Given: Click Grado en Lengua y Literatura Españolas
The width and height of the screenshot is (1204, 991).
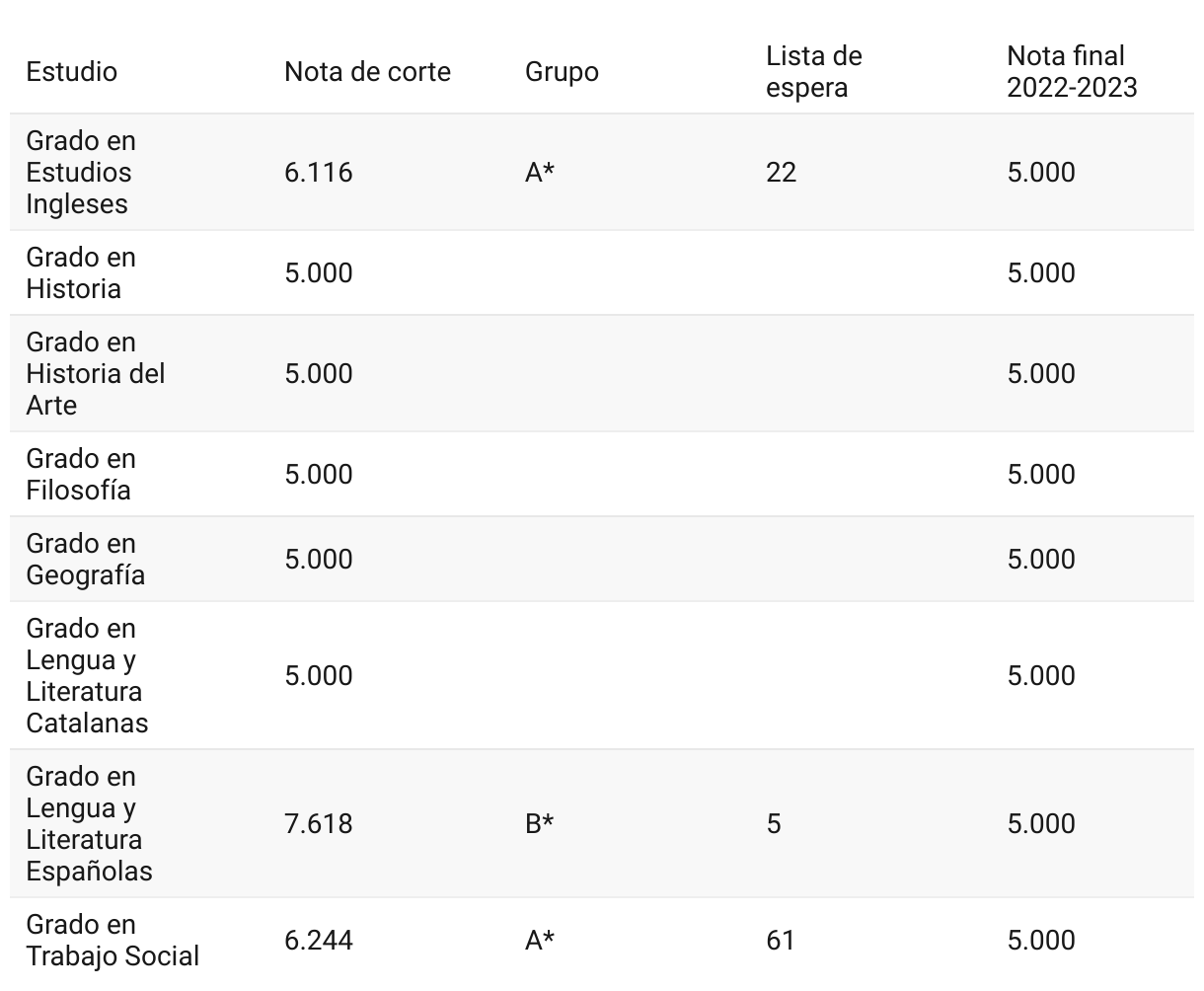Looking at the screenshot, I should point(89,824).
